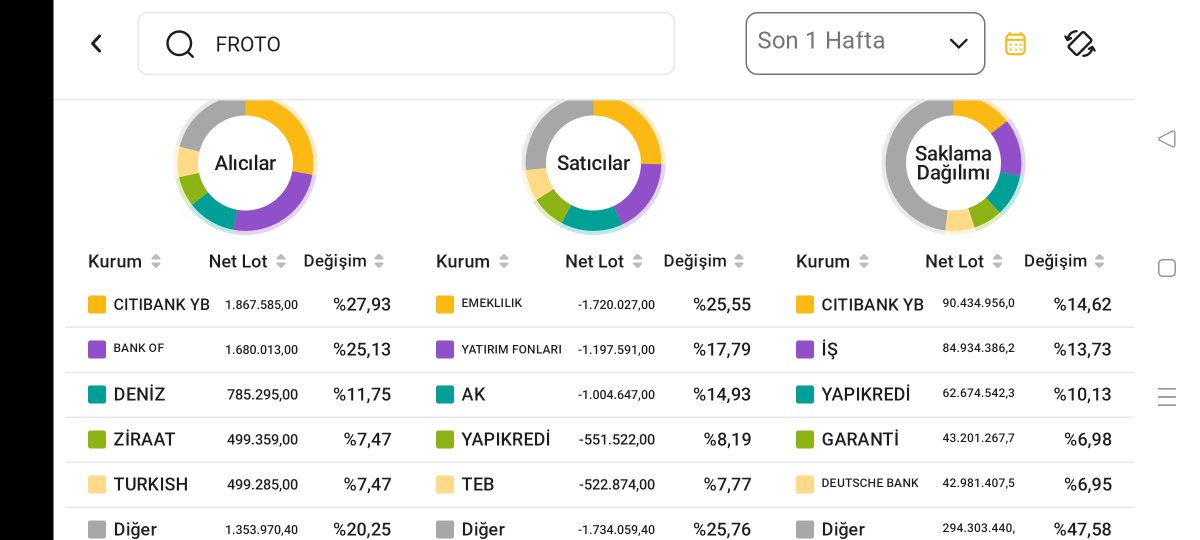Select DENİZ buyer row

pos(240,394)
